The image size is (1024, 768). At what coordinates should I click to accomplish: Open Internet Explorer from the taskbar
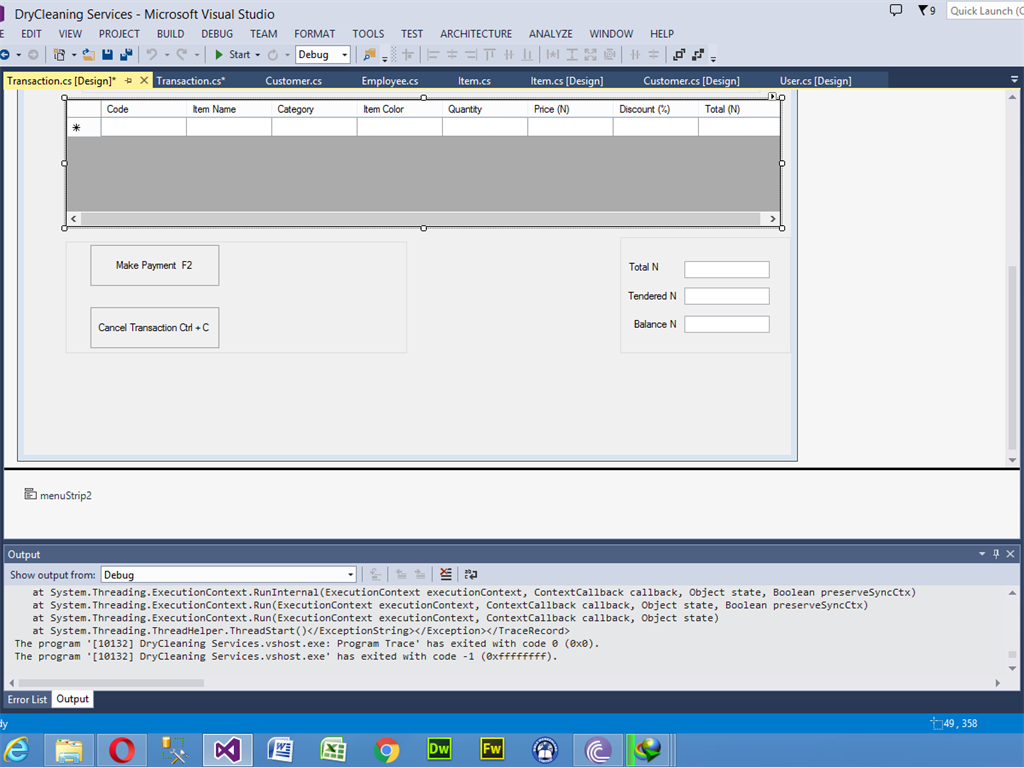coord(17,750)
